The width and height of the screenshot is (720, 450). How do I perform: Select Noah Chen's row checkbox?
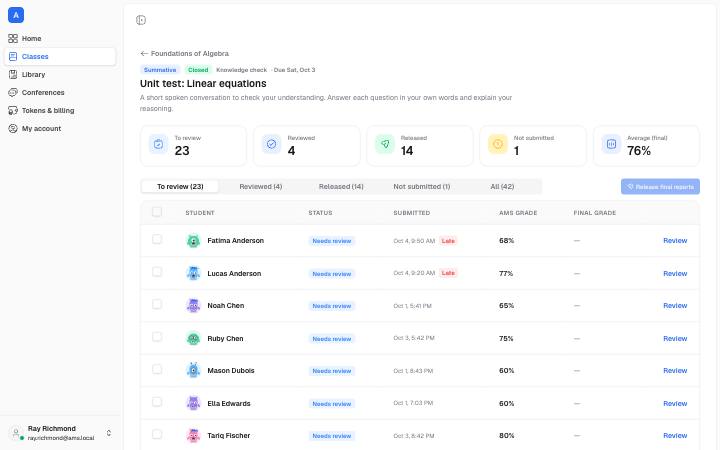click(x=157, y=304)
